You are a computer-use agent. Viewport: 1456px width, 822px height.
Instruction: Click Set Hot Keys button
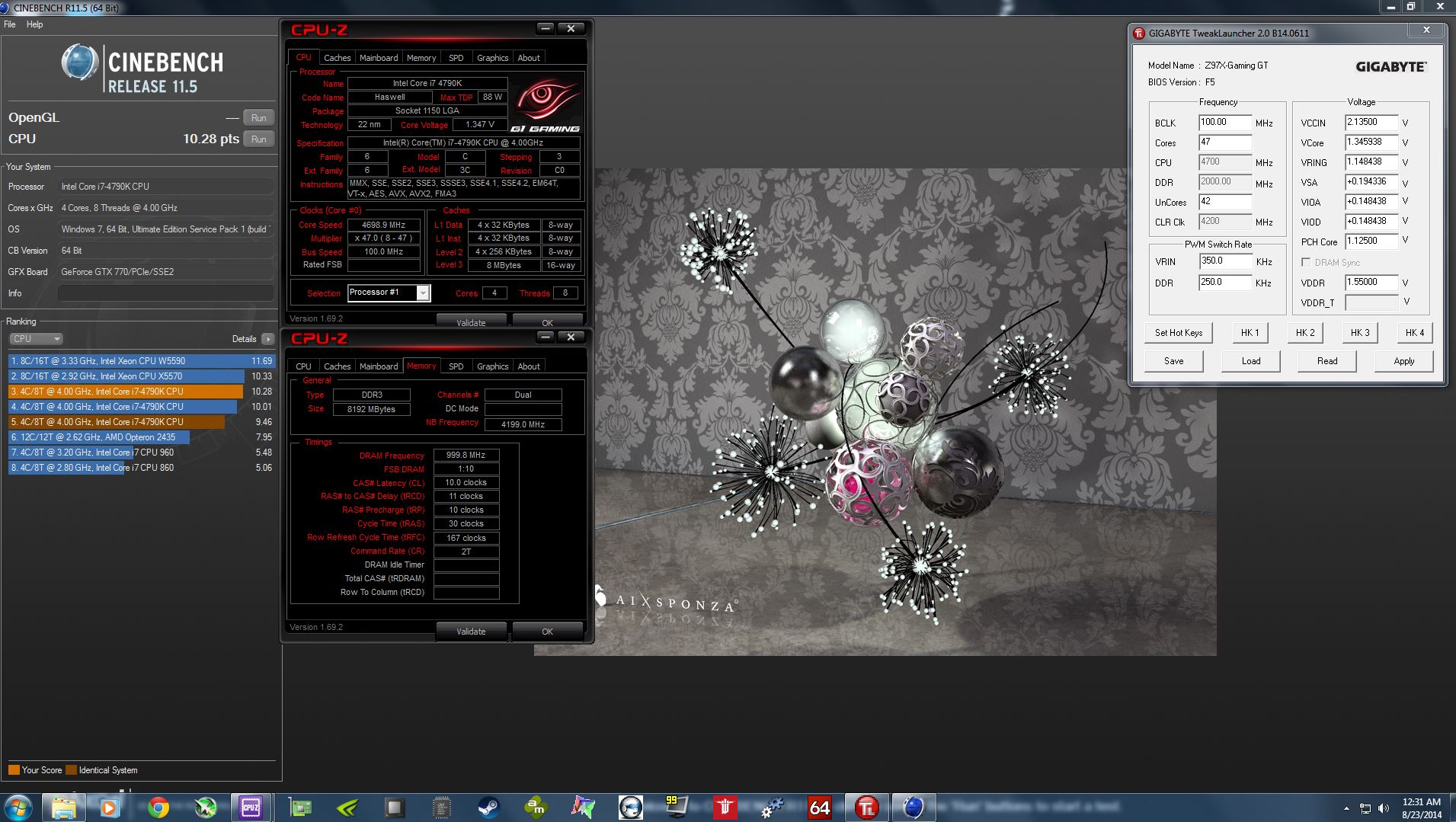point(1179,333)
